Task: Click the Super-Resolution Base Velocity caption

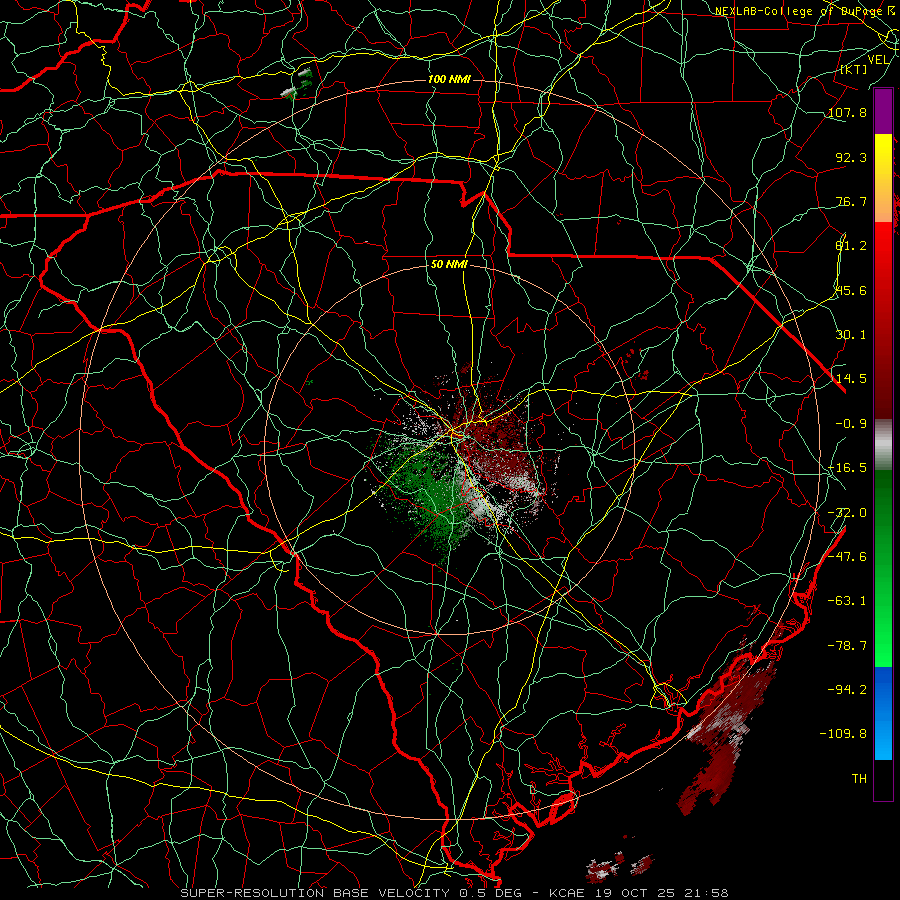Action: click(x=454, y=893)
